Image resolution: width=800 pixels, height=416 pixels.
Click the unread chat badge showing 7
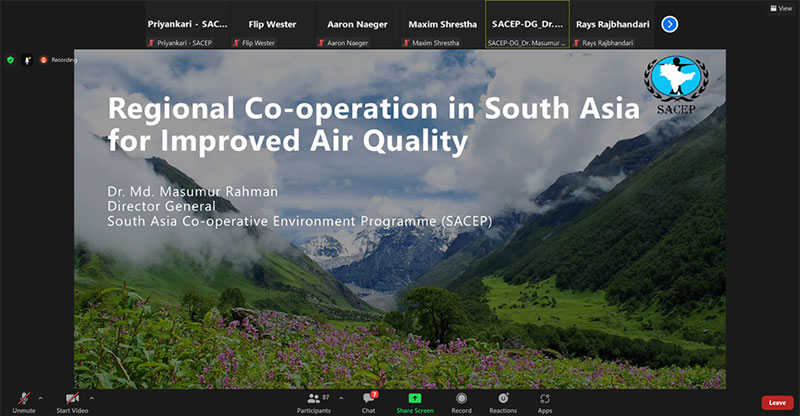coord(374,394)
